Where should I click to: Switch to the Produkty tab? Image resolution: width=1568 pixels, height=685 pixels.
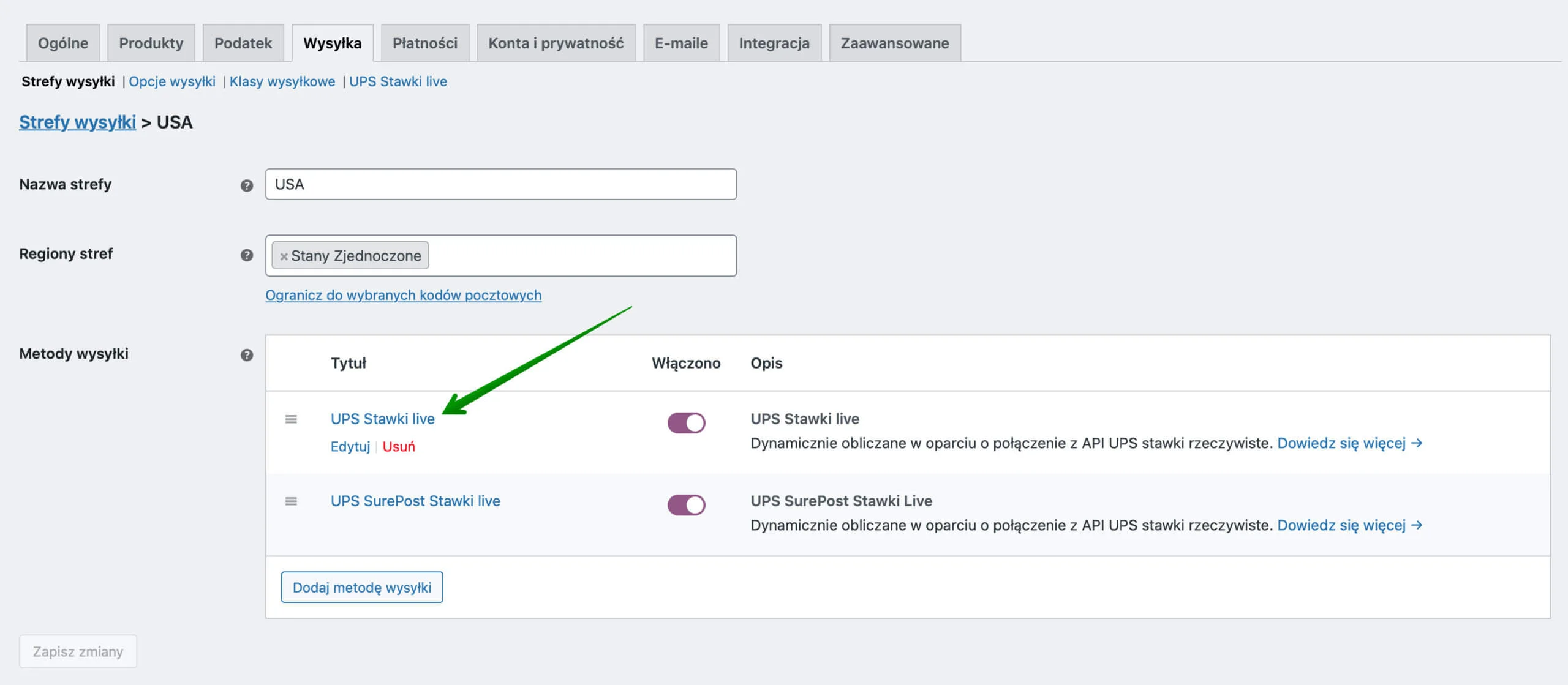(x=151, y=43)
